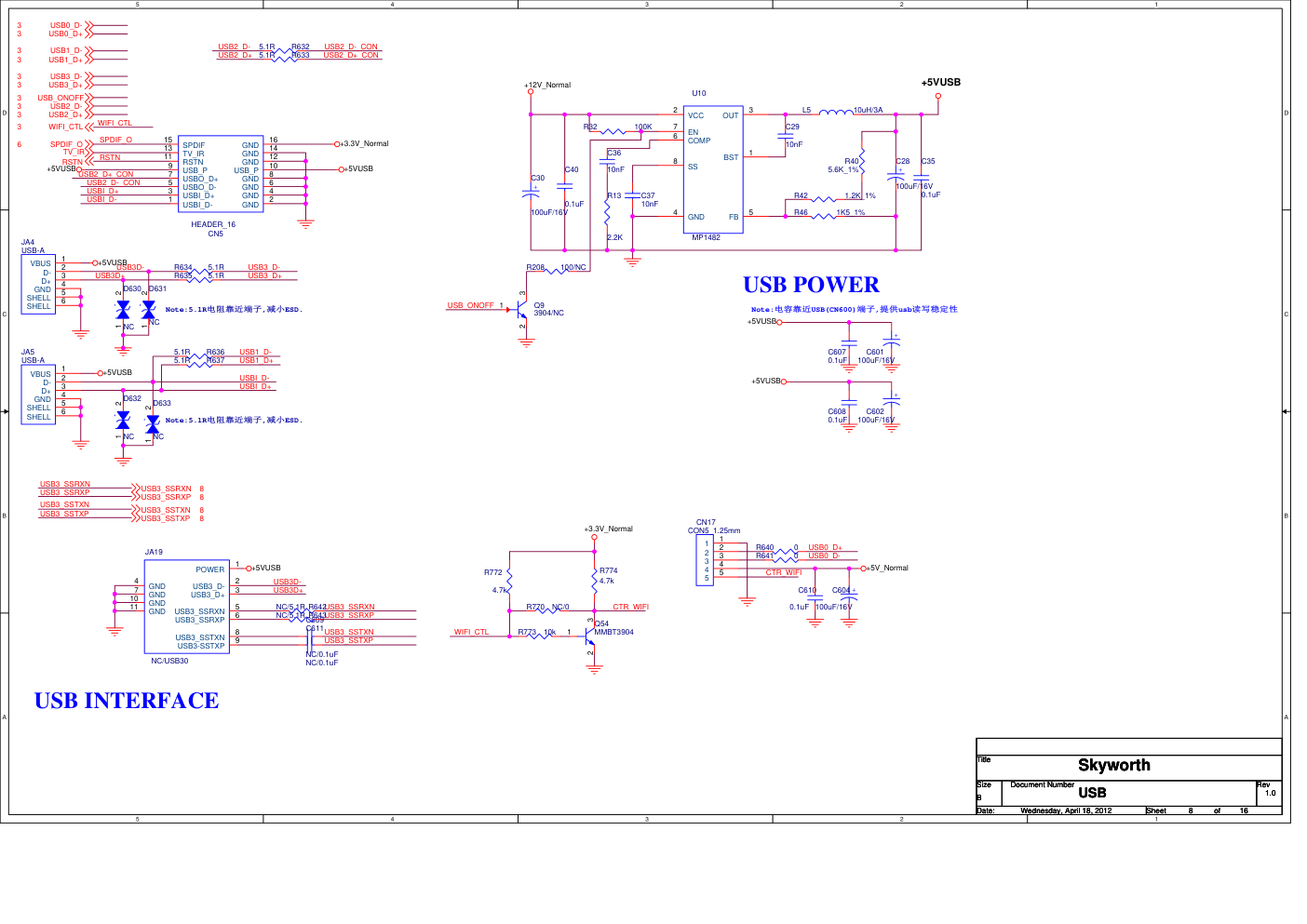The width and height of the screenshot is (1307, 924).
Task: Click the C30 100uF capacitor symbol
Action: tap(531, 191)
